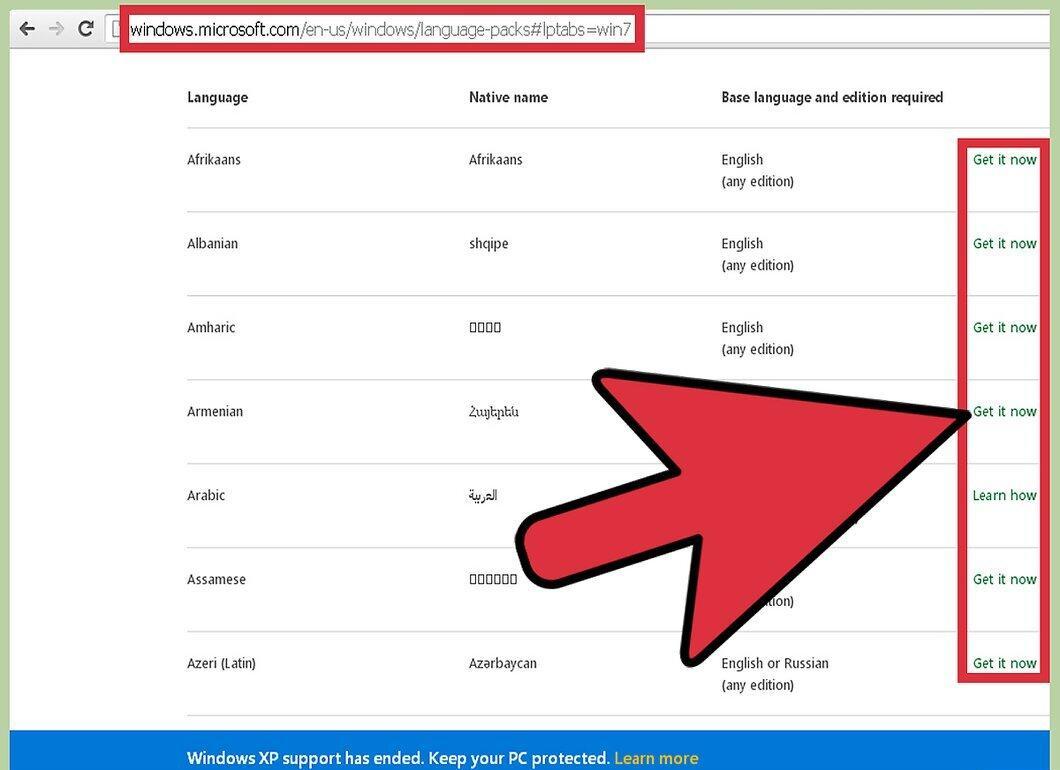Get the Afrikaans language pack now
1060x770 pixels.
1005,160
